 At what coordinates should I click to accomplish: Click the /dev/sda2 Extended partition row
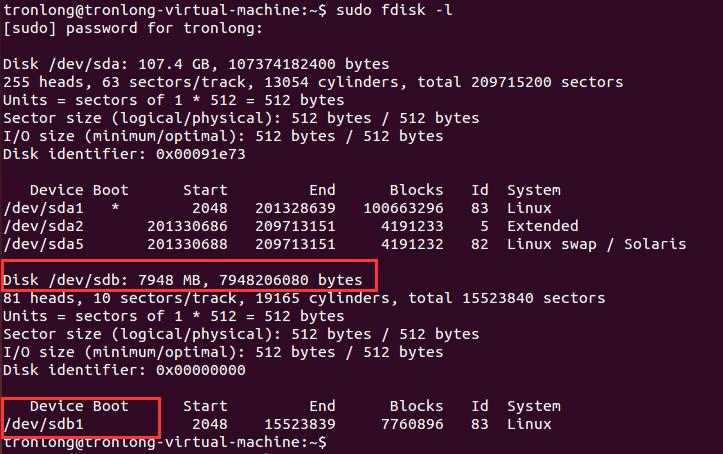(290, 226)
